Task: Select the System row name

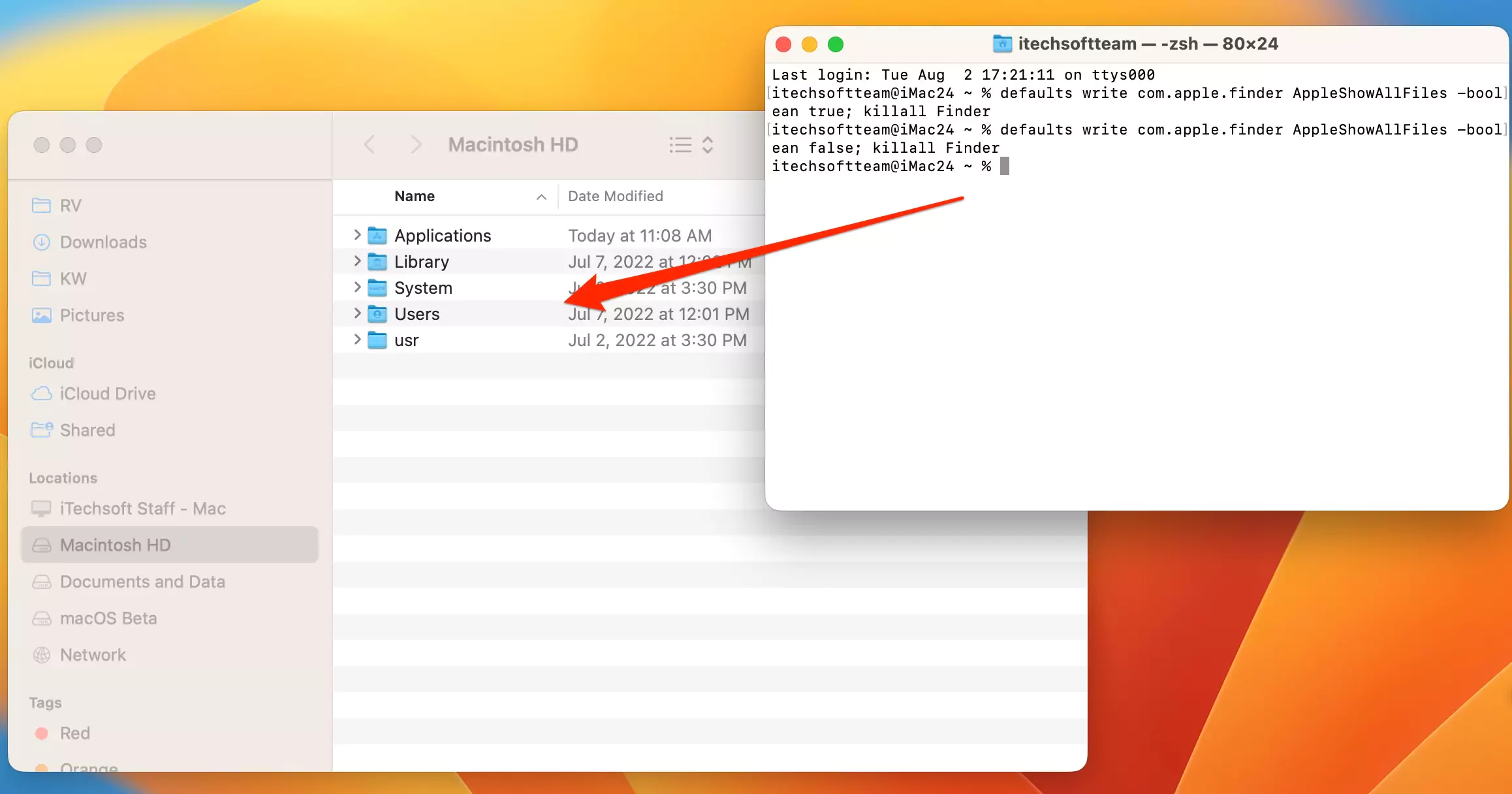Action: pyautogui.click(x=423, y=288)
